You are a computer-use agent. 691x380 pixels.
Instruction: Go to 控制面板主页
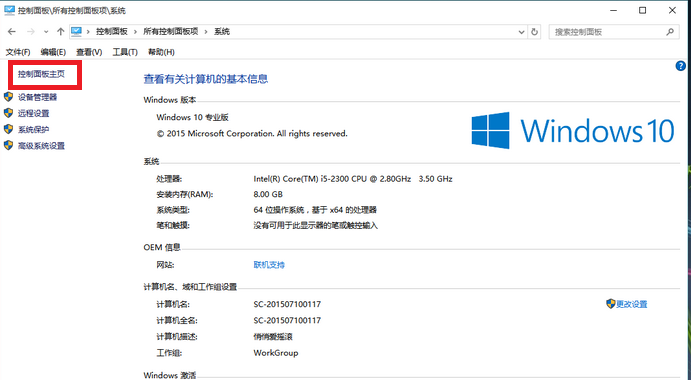point(41,75)
